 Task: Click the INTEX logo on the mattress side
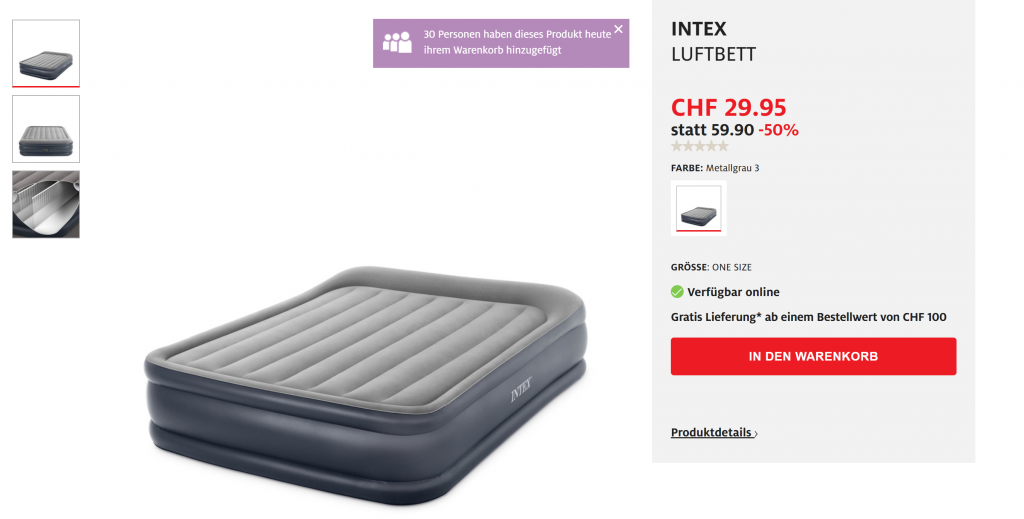(521, 390)
